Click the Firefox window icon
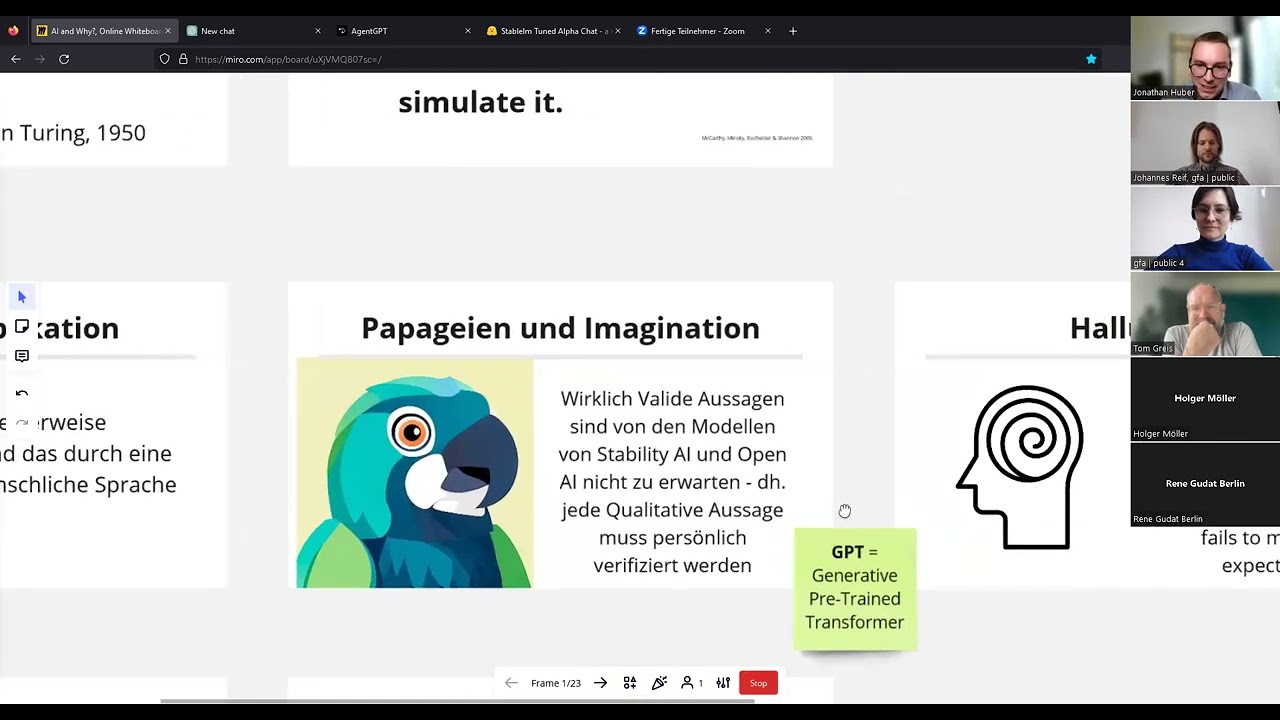Screen dimensions: 1280x720 point(12,31)
